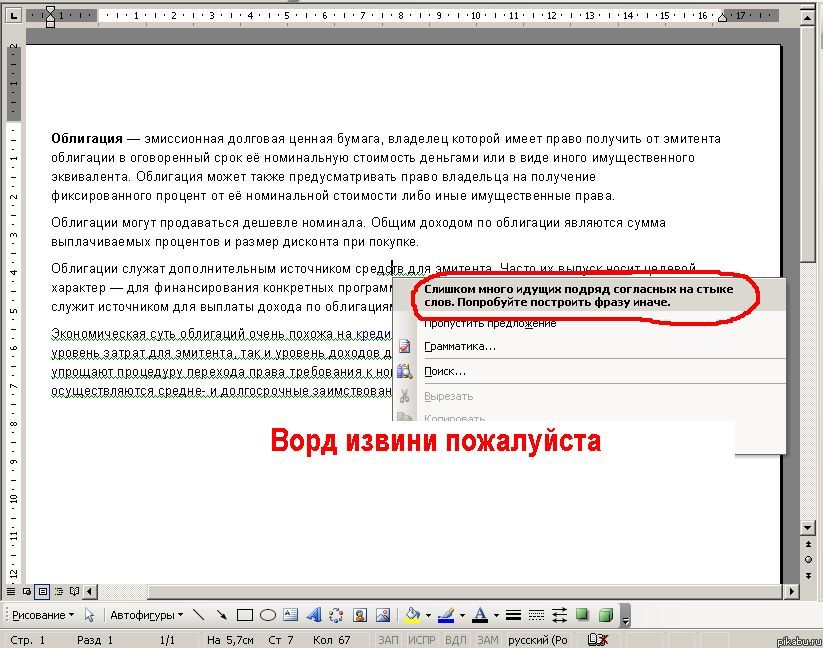Toggle extend selection via ВДЛ indicator
823x649 pixels.
[x=456, y=640]
